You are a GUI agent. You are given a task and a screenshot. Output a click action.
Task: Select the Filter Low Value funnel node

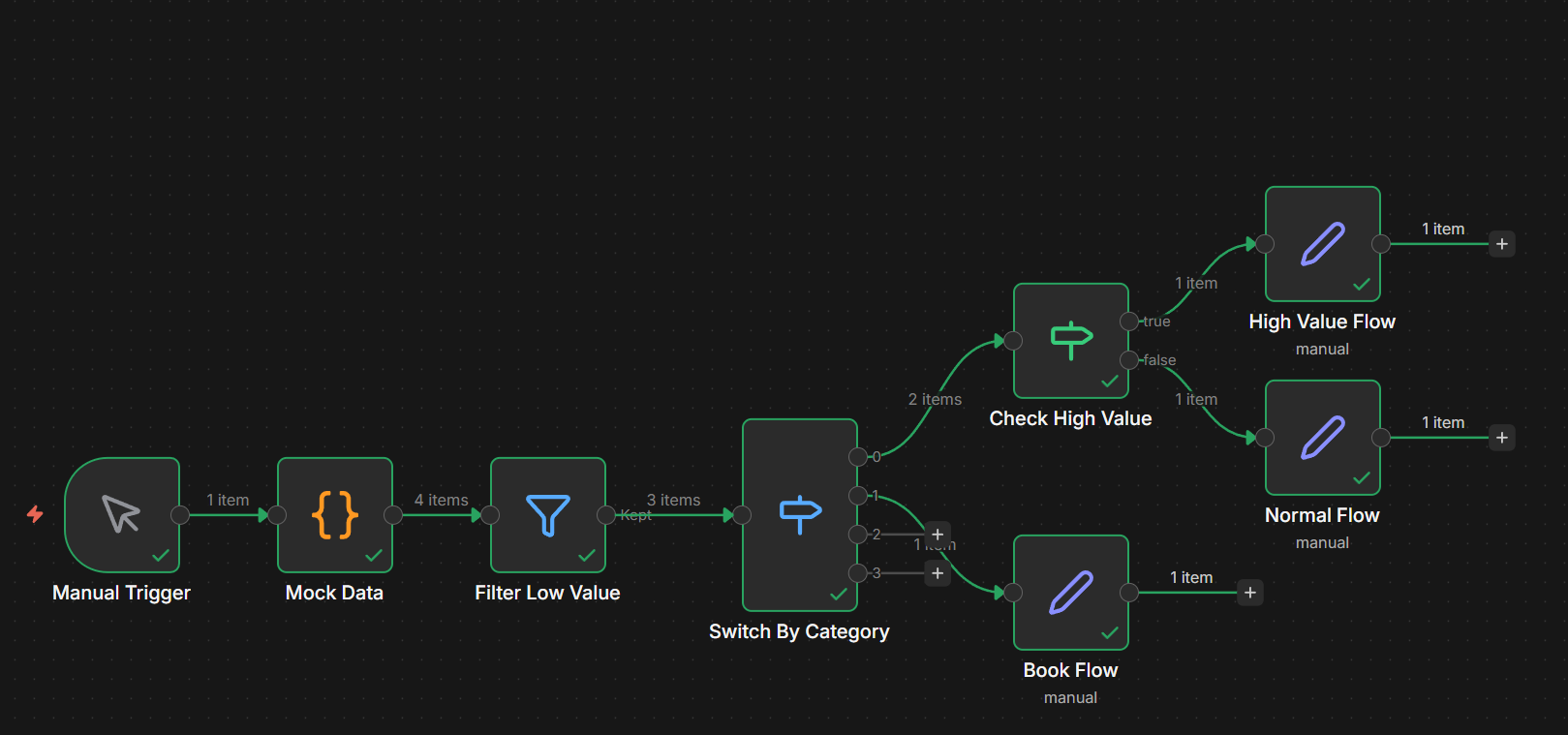[548, 514]
